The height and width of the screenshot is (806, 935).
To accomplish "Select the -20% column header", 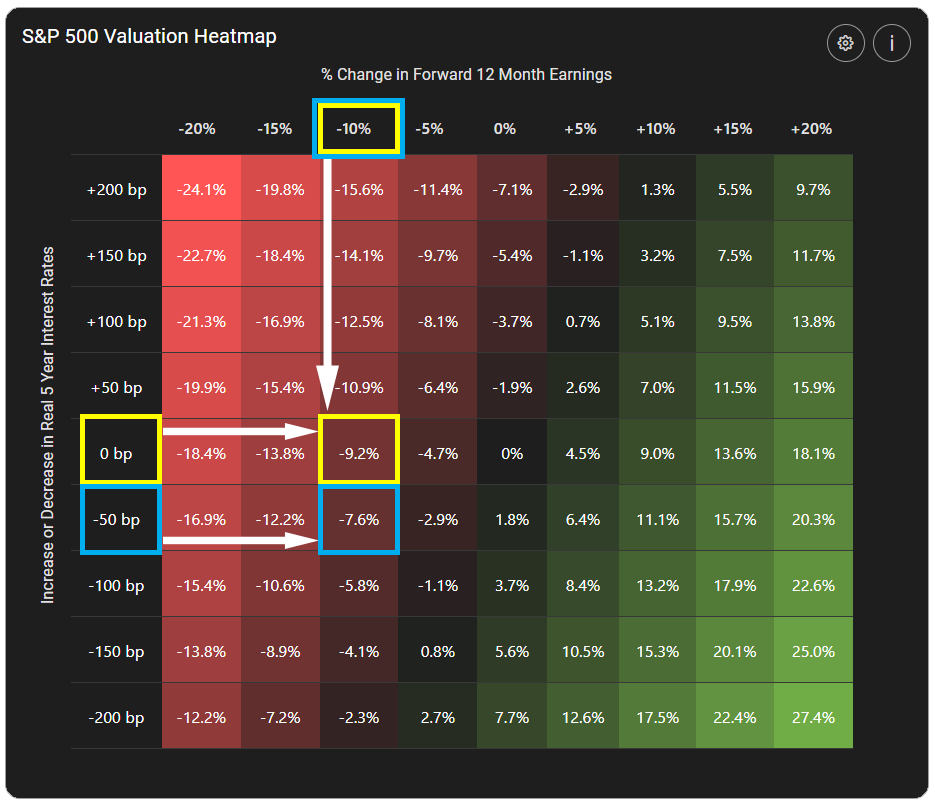I will point(197,128).
